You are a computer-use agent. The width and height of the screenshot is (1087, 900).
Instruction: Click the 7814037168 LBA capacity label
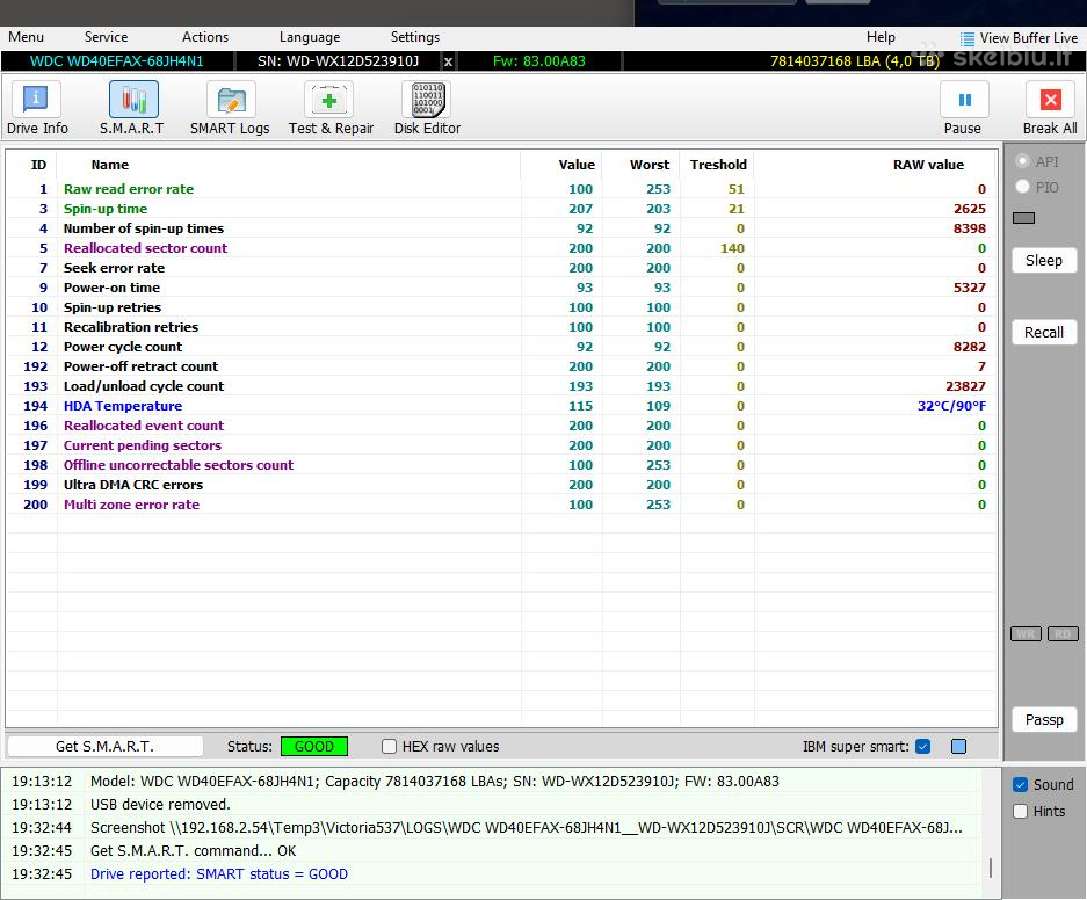point(854,61)
